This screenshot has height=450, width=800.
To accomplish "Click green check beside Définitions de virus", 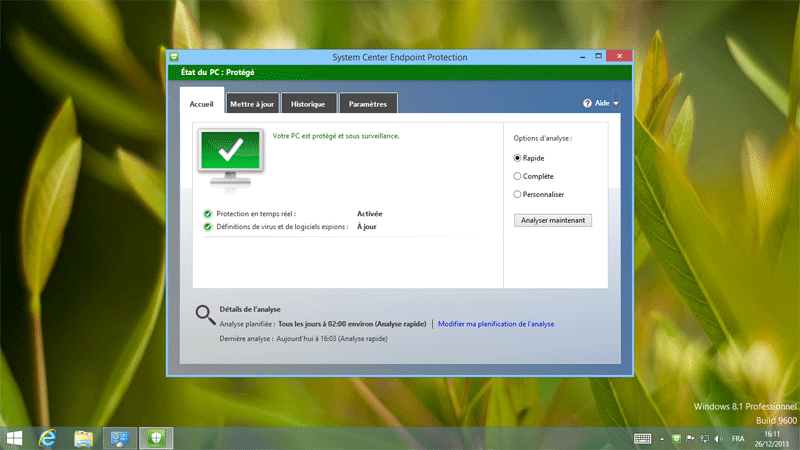I will [x=208, y=227].
